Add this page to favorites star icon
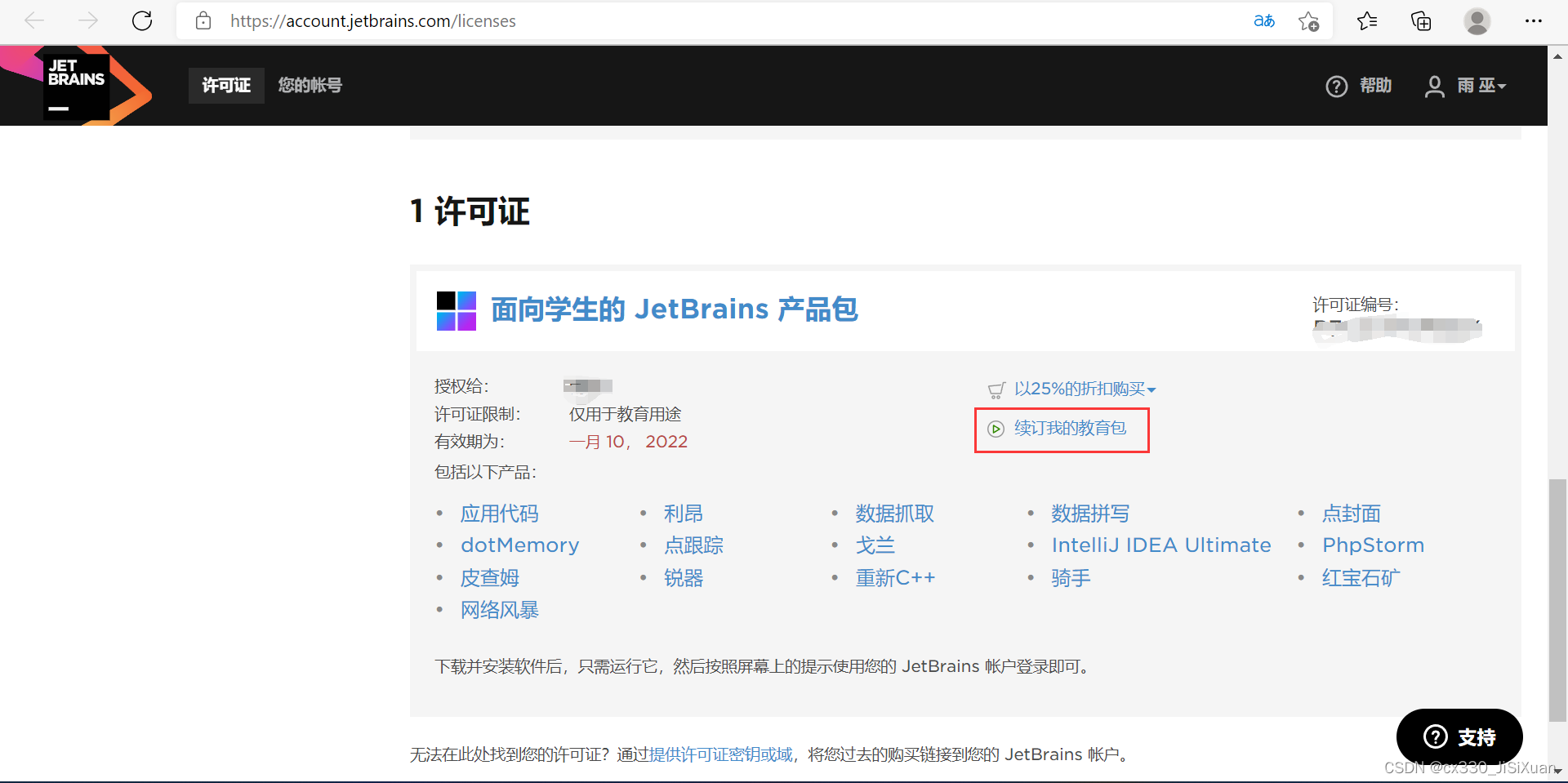The image size is (1568, 783). coord(1309,21)
